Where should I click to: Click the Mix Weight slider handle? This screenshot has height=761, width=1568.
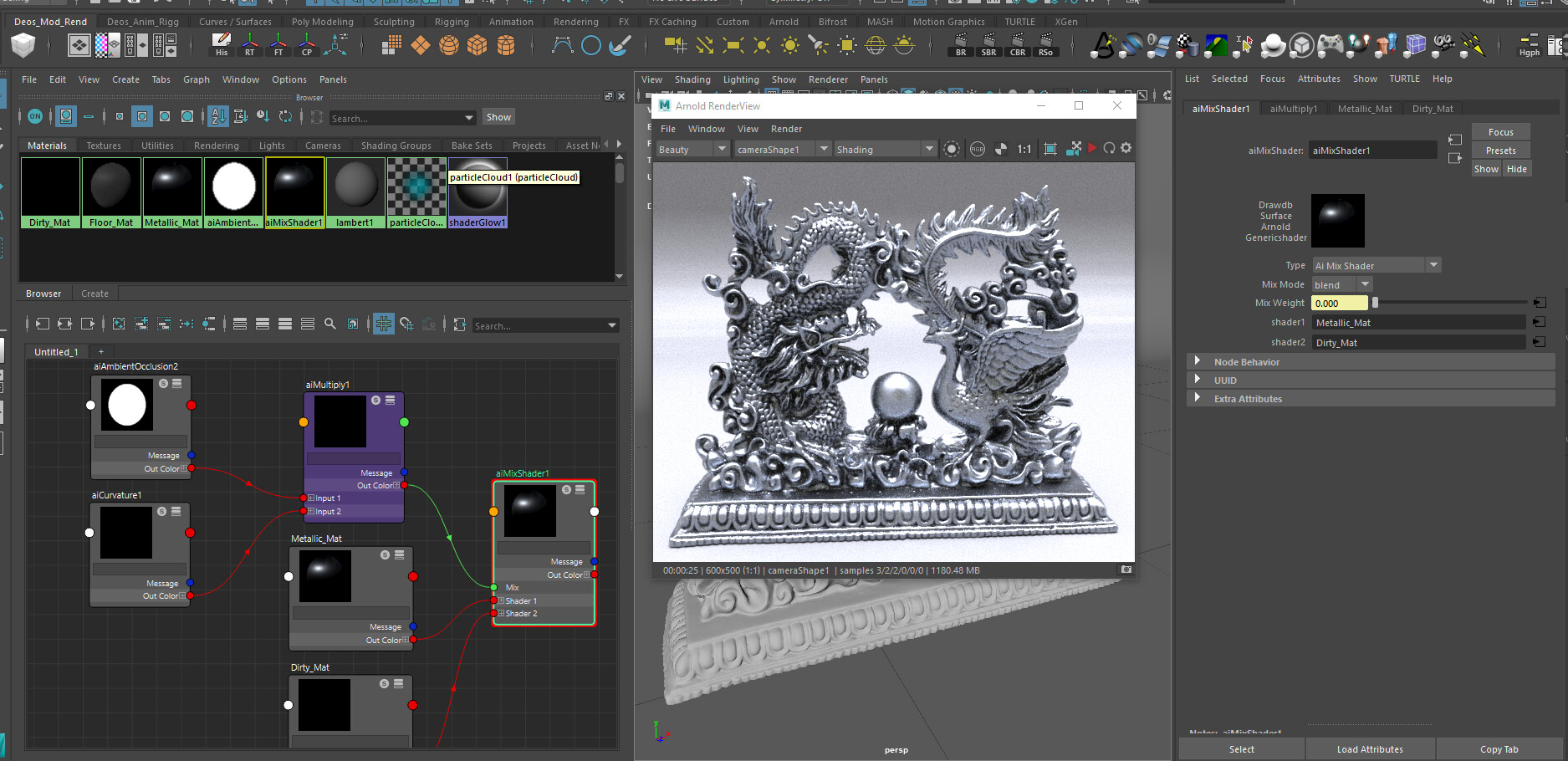coord(1374,303)
